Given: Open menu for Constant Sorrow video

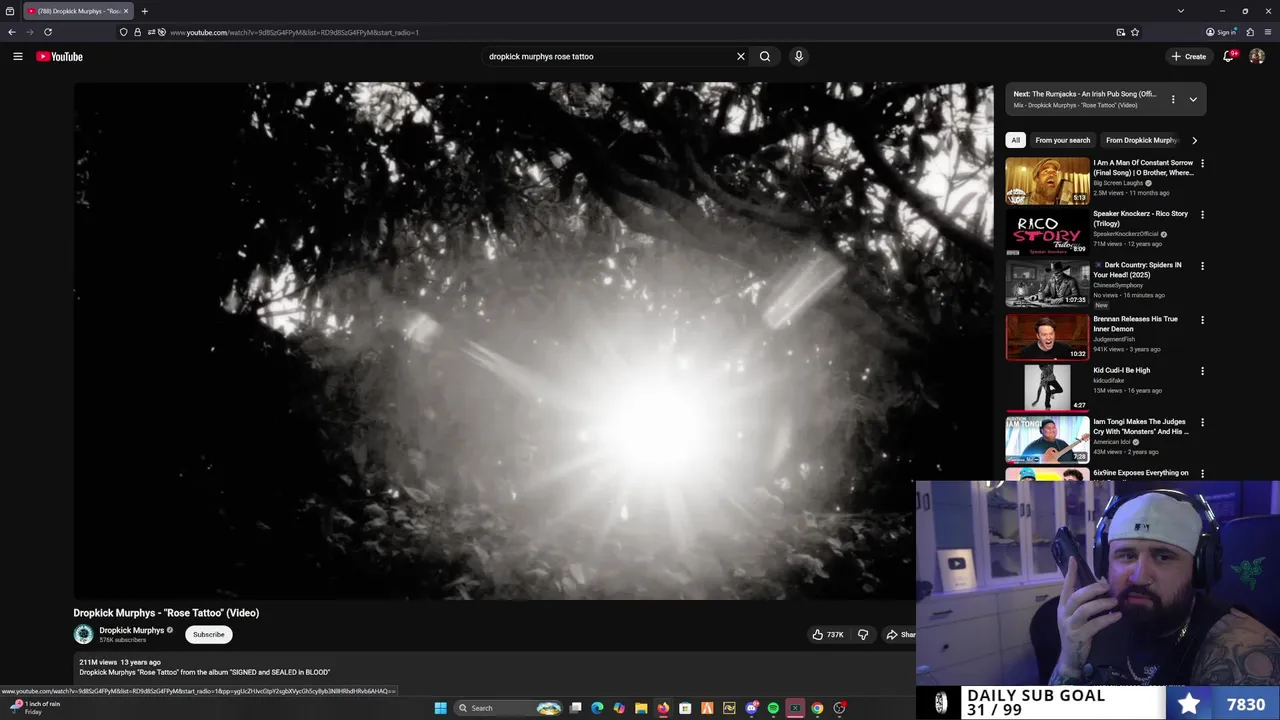Looking at the screenshot, I should (1202, 163).
